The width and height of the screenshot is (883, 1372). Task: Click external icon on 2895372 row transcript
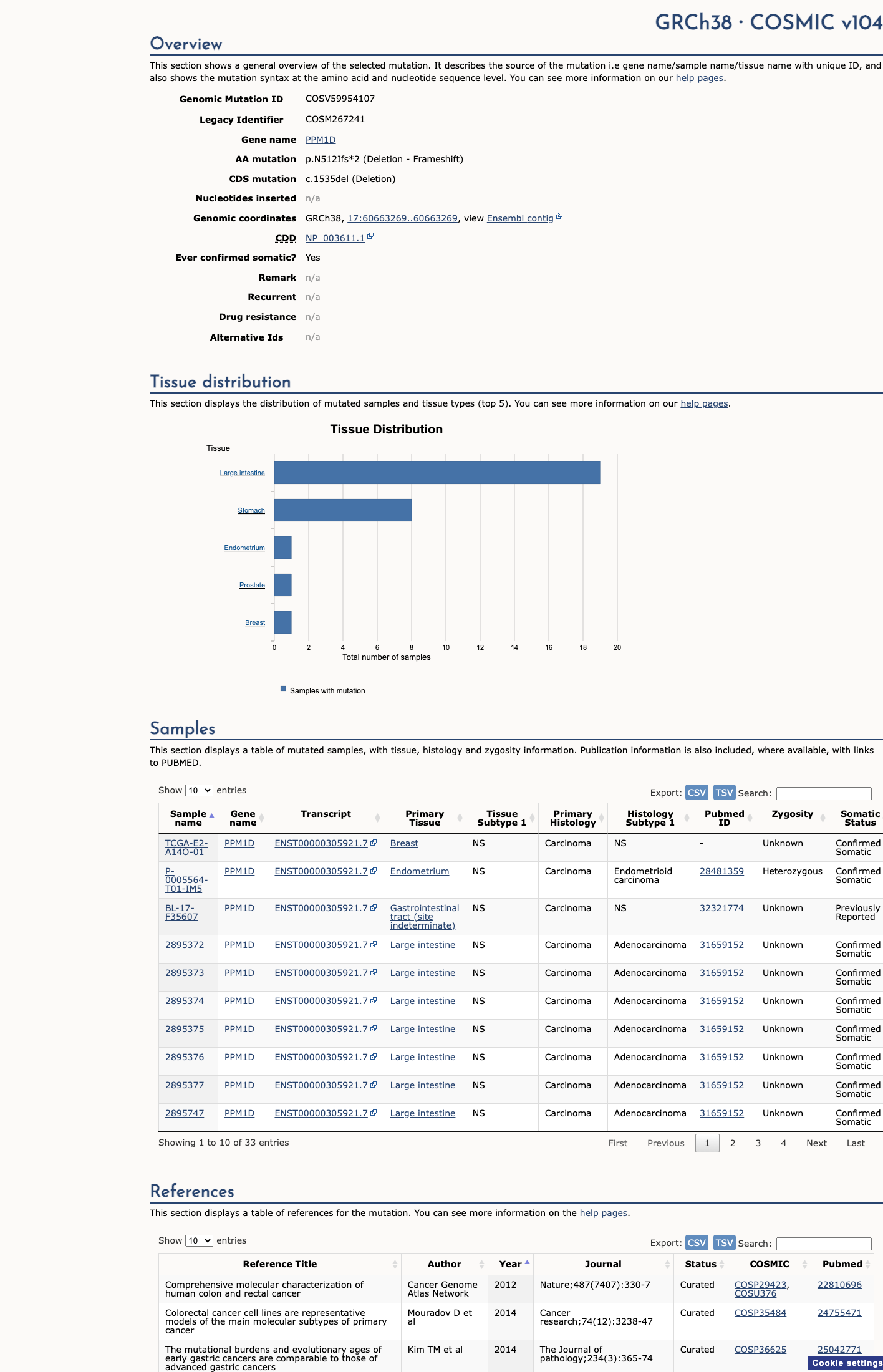click(374, 944)
